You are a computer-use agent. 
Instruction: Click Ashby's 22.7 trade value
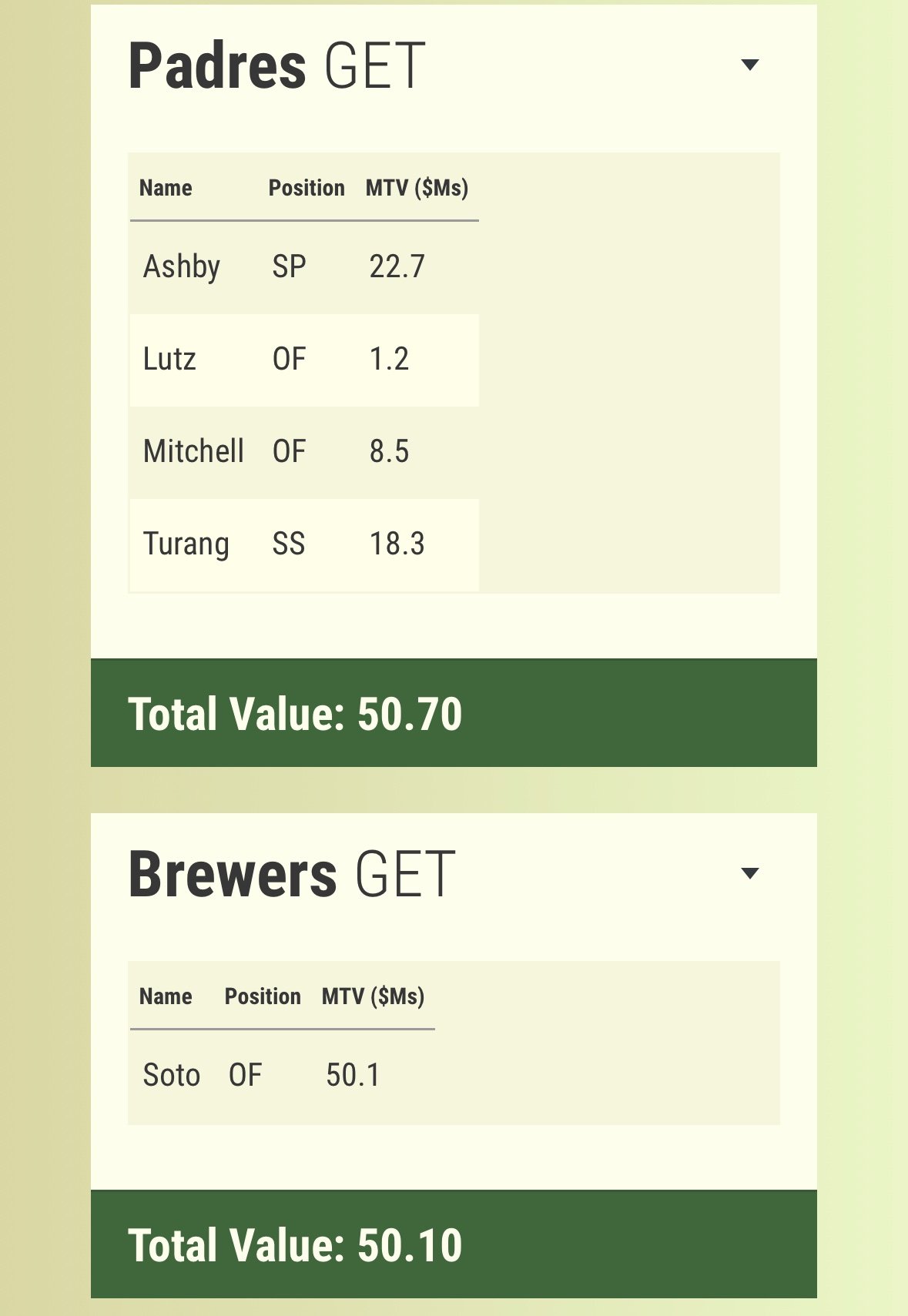pos(397,266)
